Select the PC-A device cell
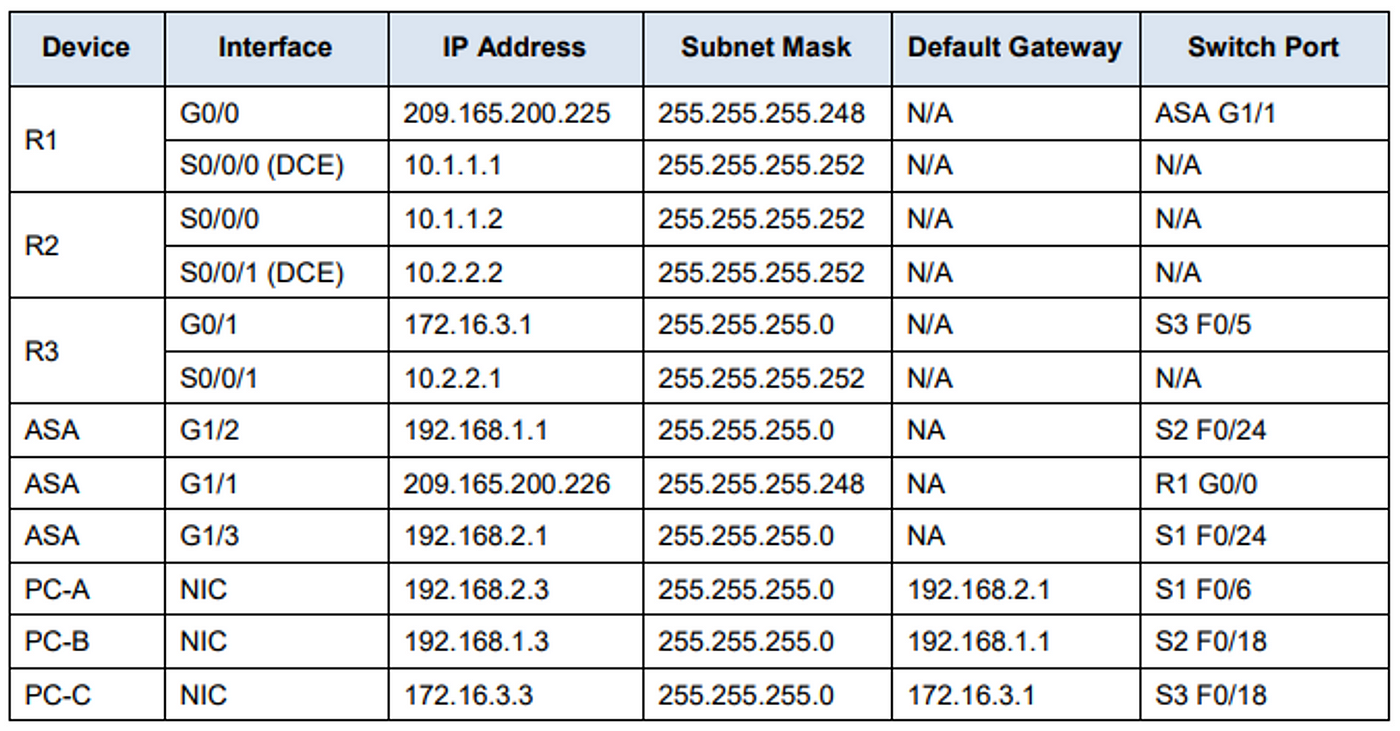 (x=57, y=590)
